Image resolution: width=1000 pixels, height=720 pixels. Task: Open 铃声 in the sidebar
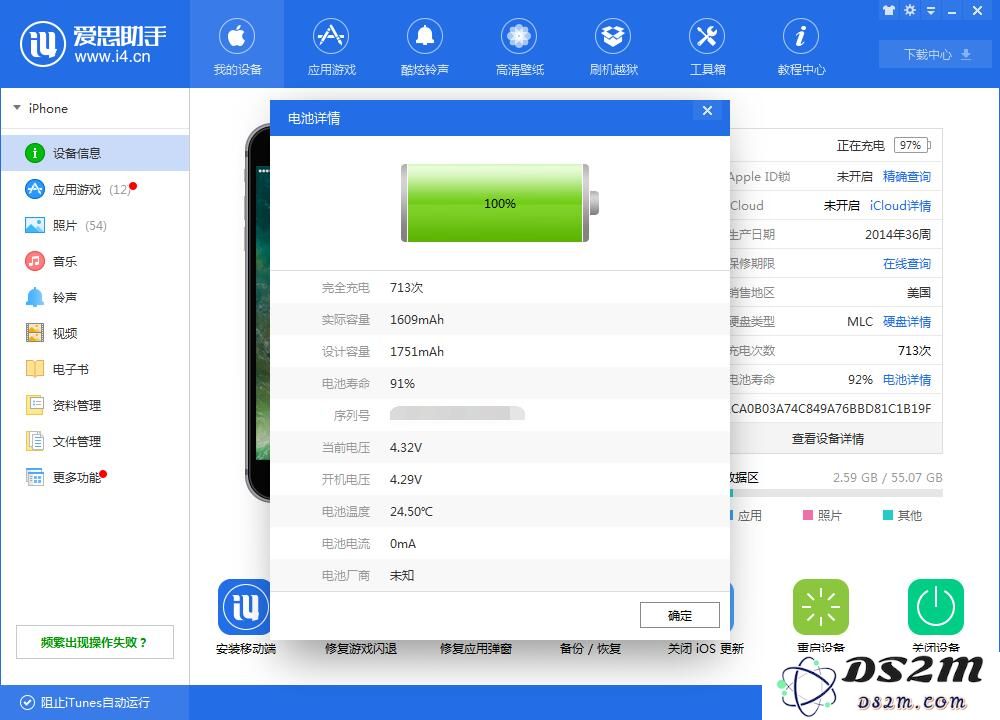95,297
